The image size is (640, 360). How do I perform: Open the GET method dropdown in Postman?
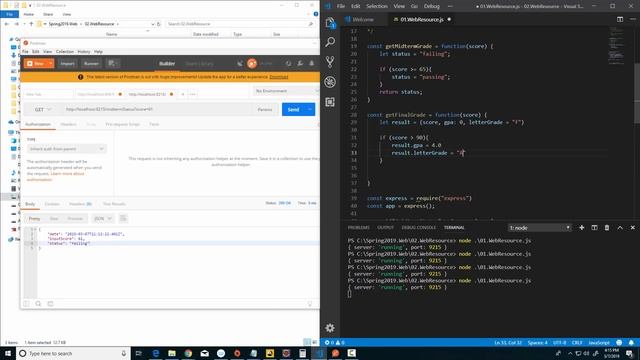(42, 109)
